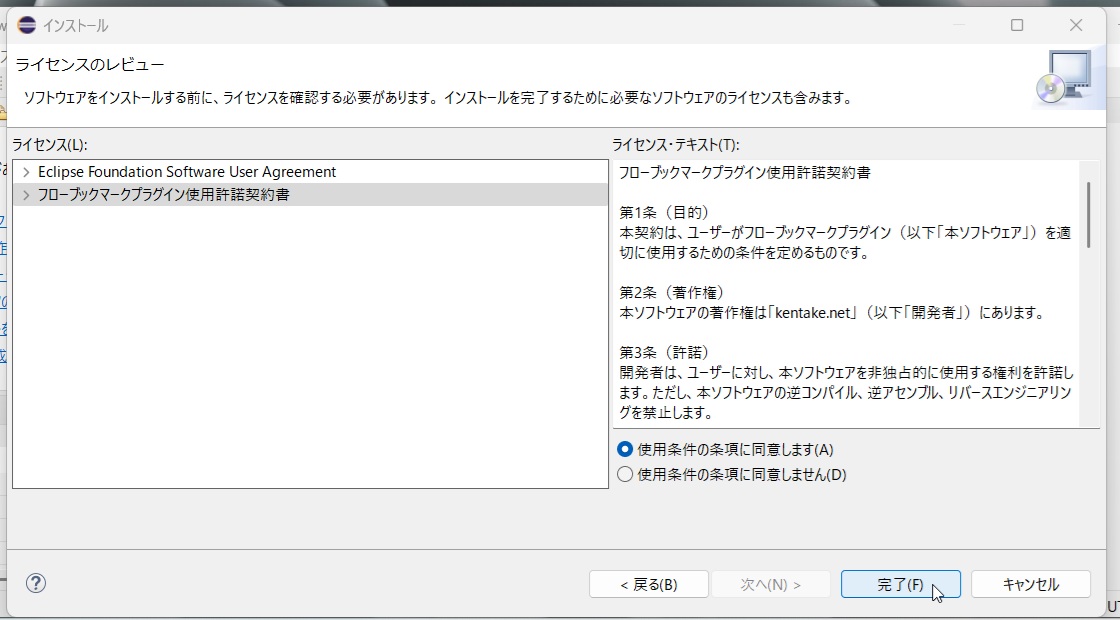
Task: Expand the Eclipse Foundation Software User Agreement node
Action: pyautogui.click(x=26, y=172)
